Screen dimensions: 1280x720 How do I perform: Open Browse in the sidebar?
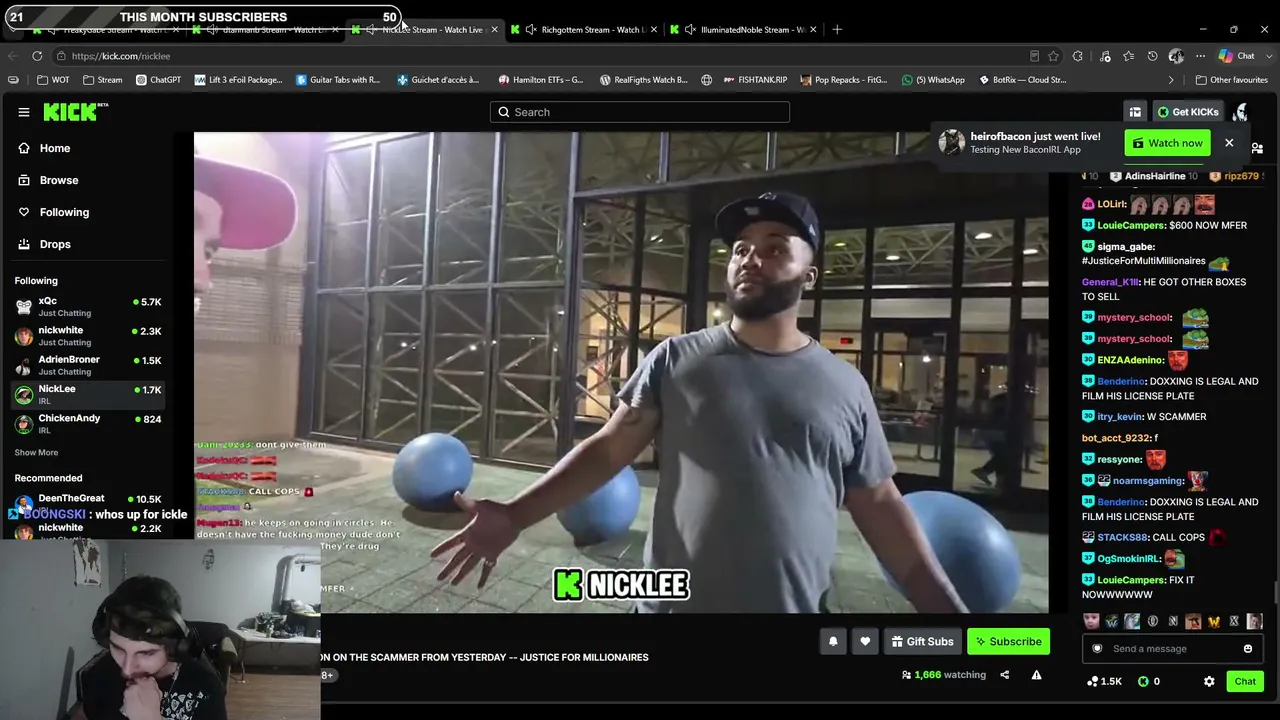pyautogui.click(x=59, y=180)
